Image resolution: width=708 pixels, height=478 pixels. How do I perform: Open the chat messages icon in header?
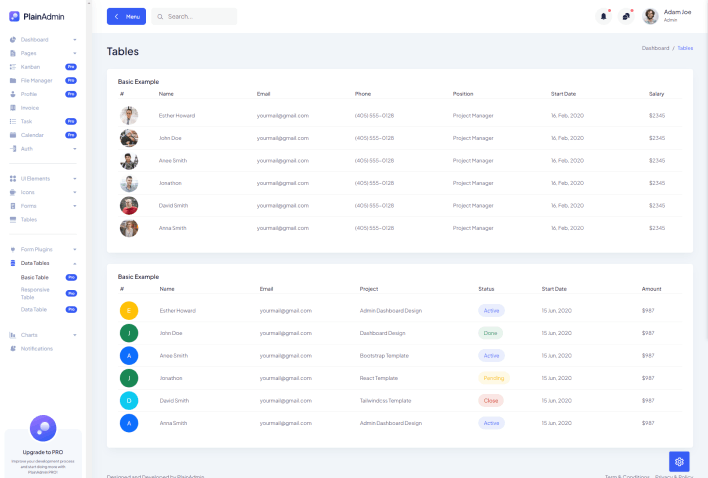click(x=626, y=16)
